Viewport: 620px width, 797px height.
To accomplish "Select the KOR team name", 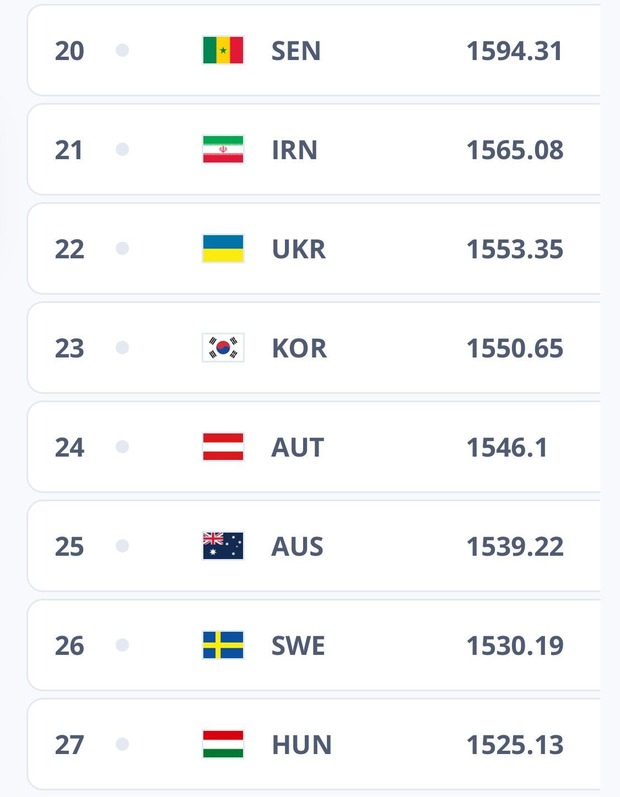I will (x=299, y=348).
